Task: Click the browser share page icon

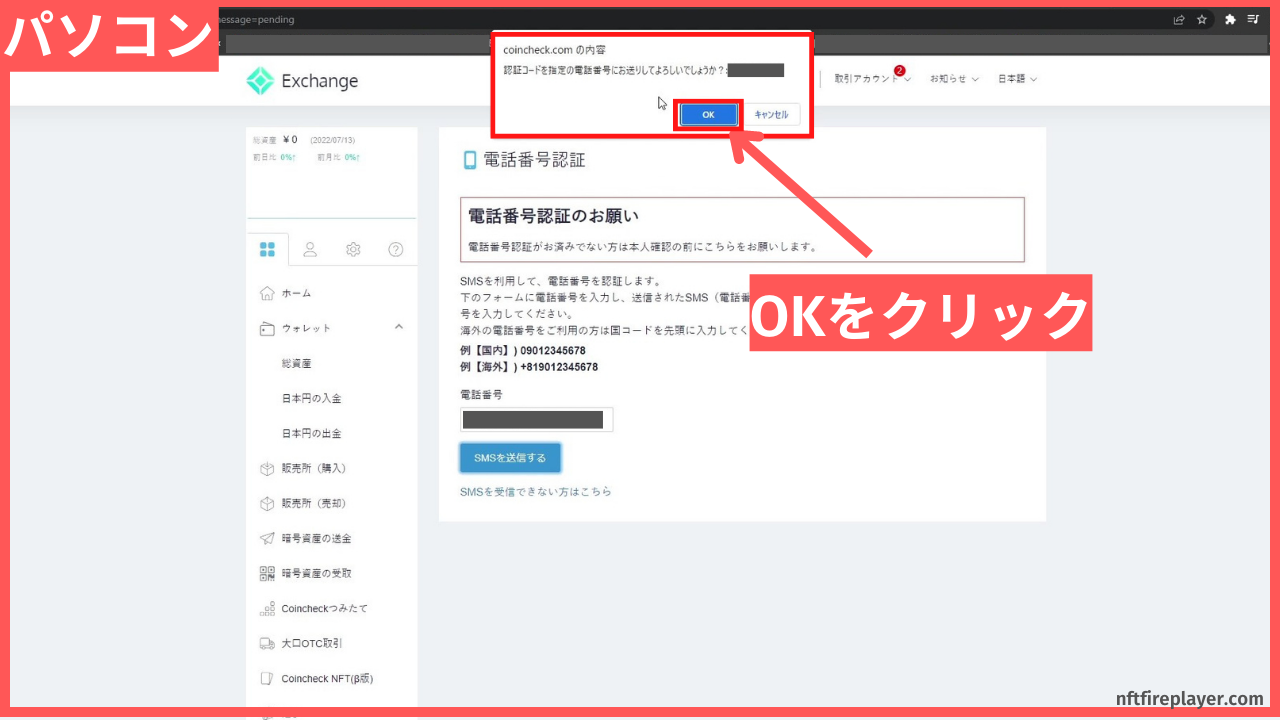Action: [1179, 19]
